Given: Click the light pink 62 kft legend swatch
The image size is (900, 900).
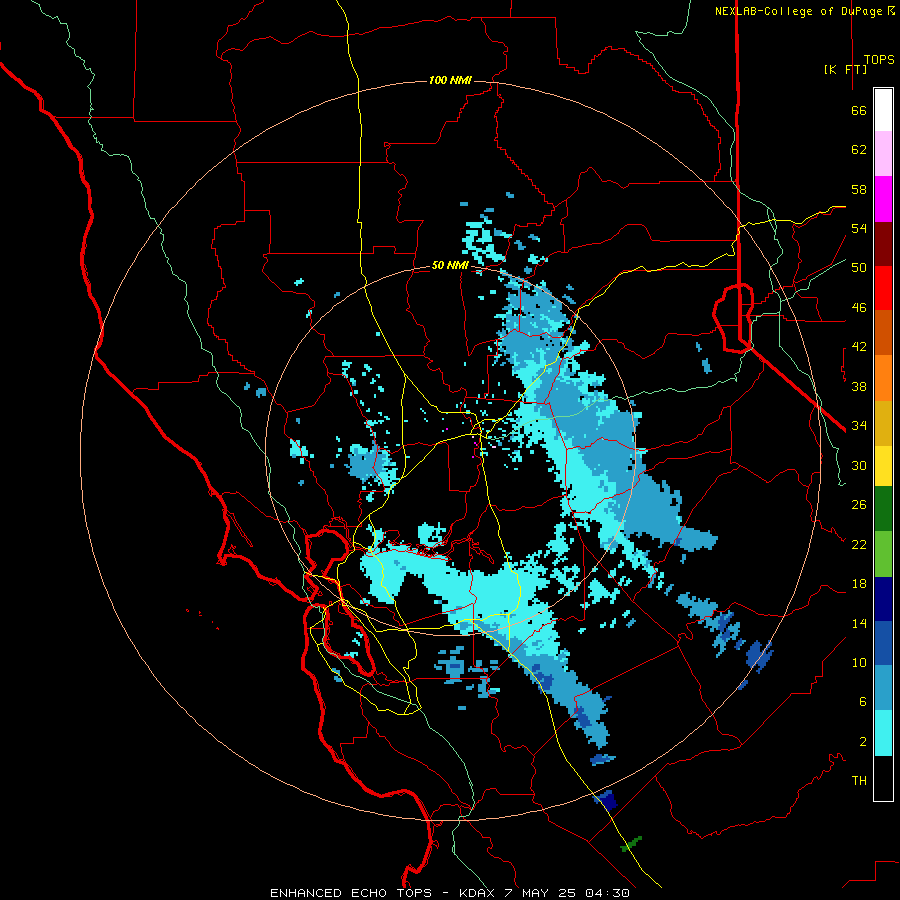Looking at the screenshot, I should (883, 153).
